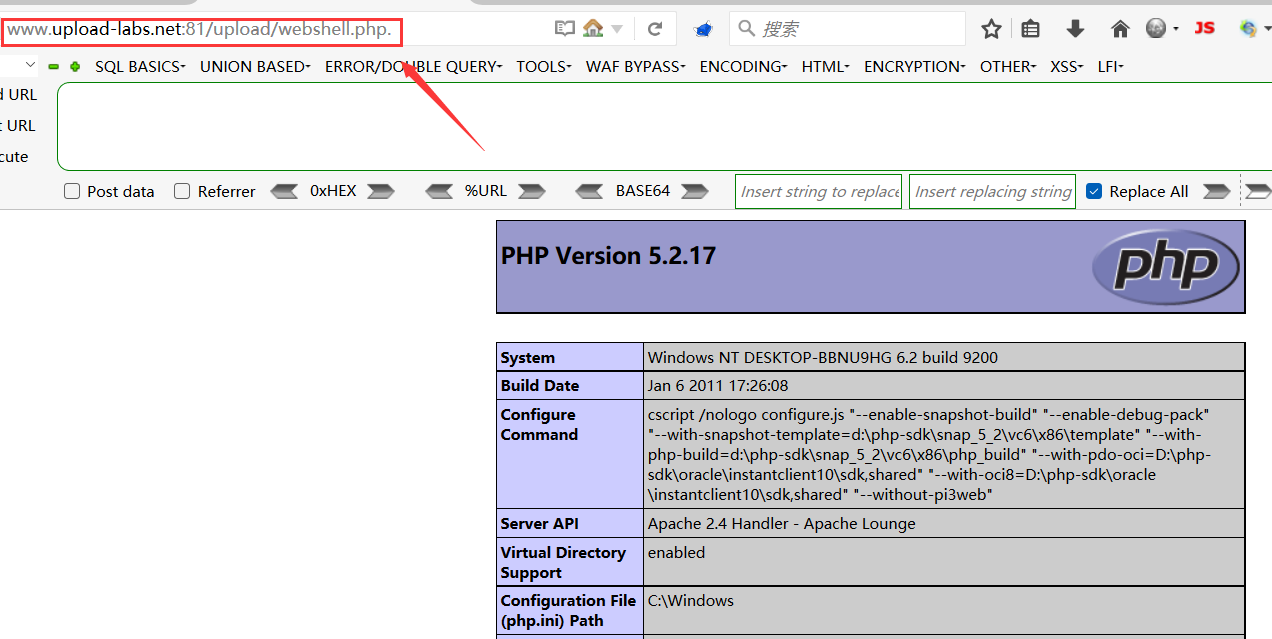Click the System row label
This screenshot has height=639, width=1272.
click(528, 357)
